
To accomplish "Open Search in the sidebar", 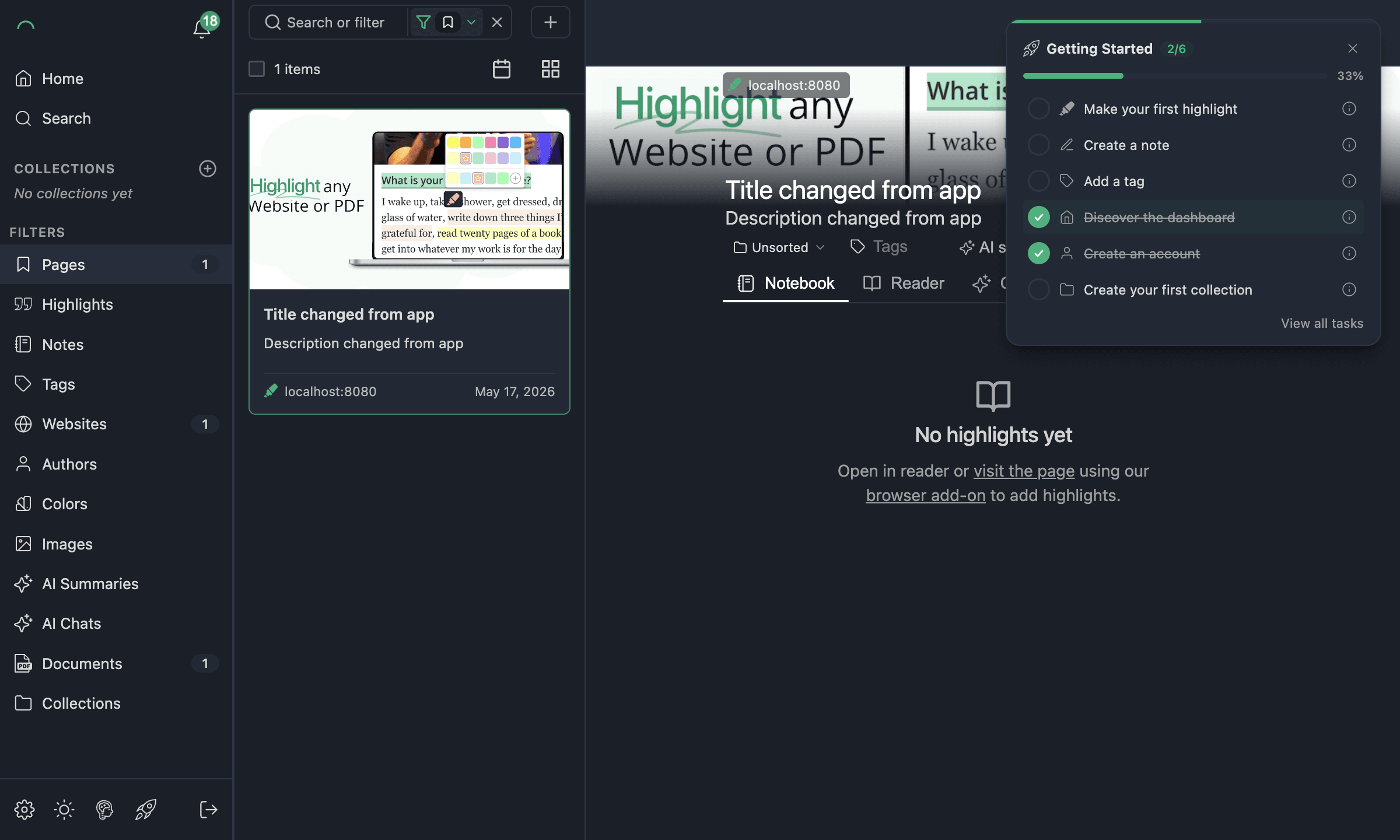I will tap(117, 118).
